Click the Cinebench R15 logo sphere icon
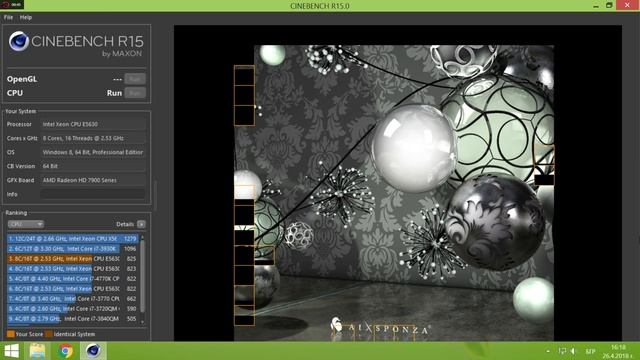The width and height of the screenshot is (640, 360). (19, 41)
